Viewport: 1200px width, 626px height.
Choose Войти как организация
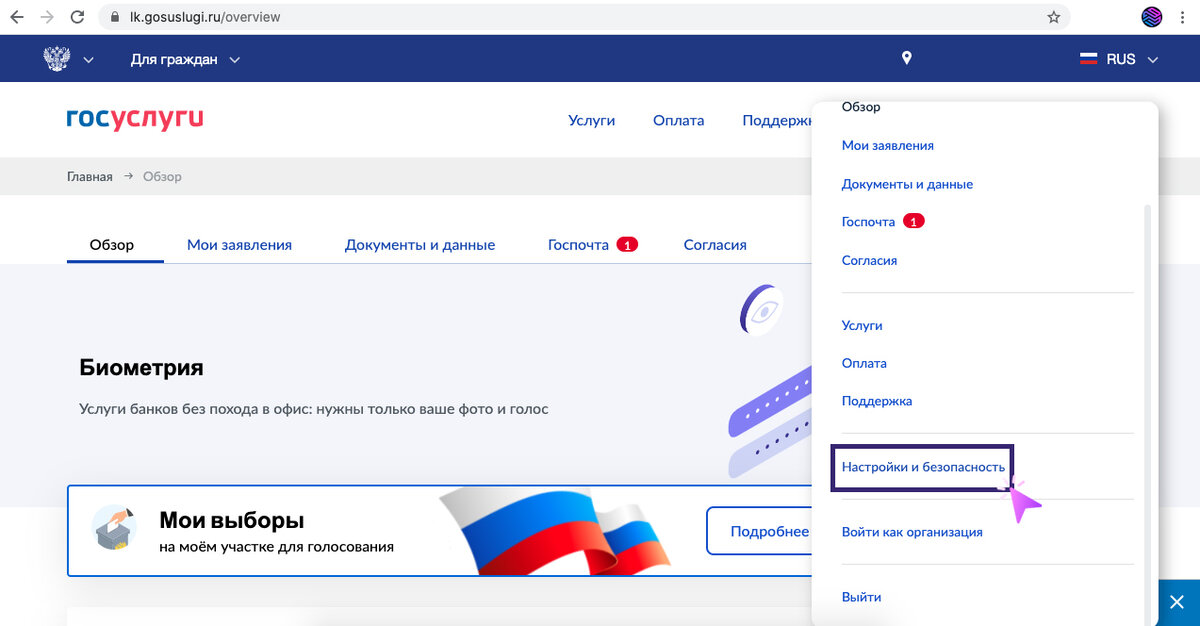point(912,532)
